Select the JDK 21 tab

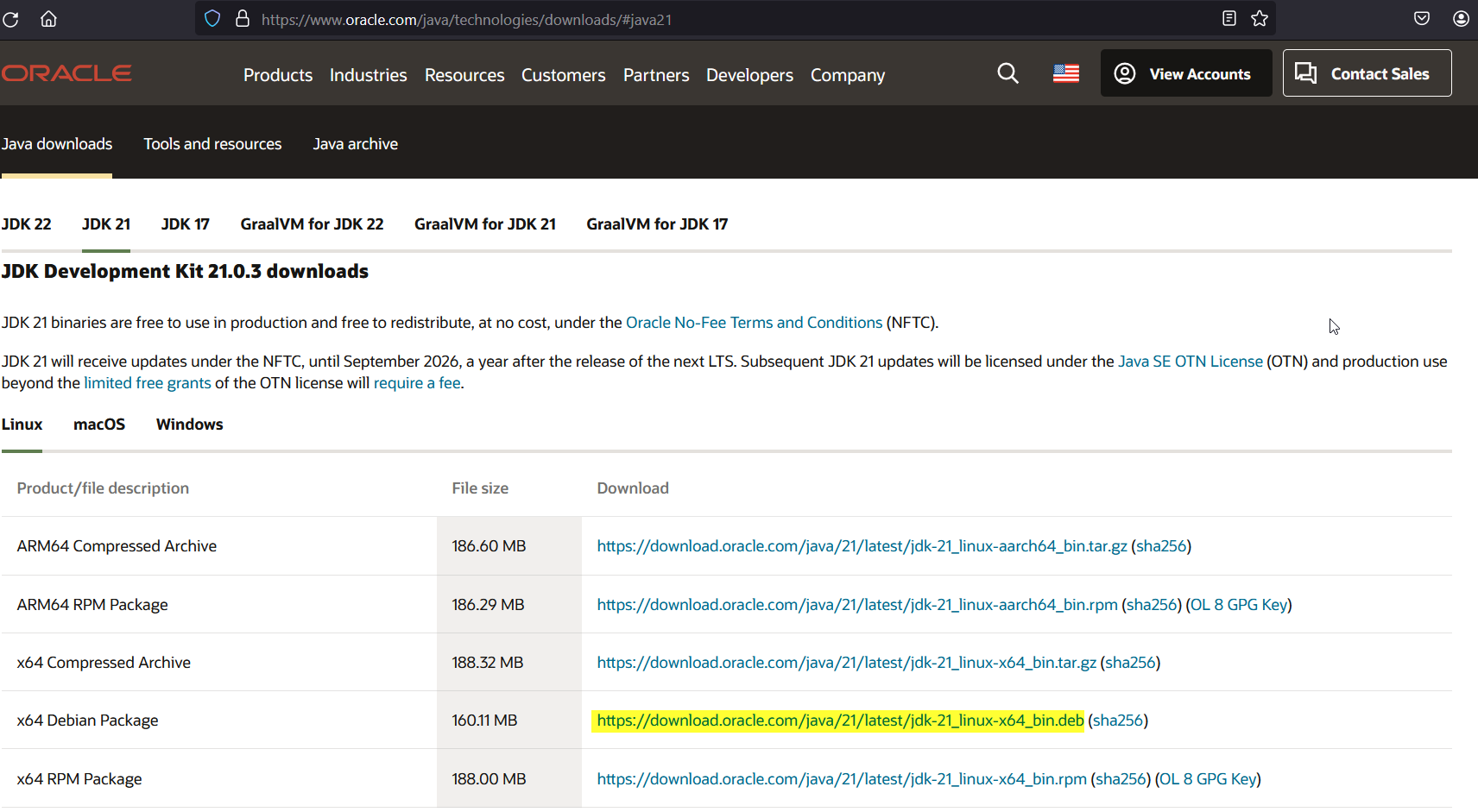click(106, 224)
